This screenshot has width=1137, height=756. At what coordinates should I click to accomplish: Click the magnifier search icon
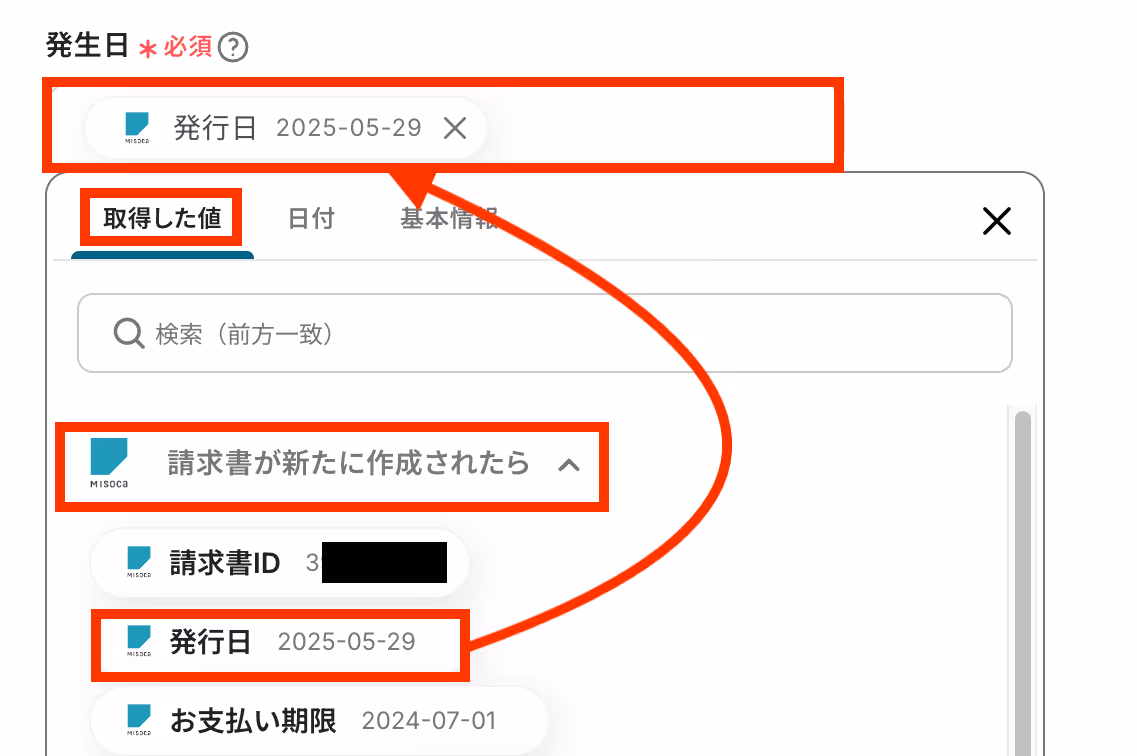(x=128, y=333)
